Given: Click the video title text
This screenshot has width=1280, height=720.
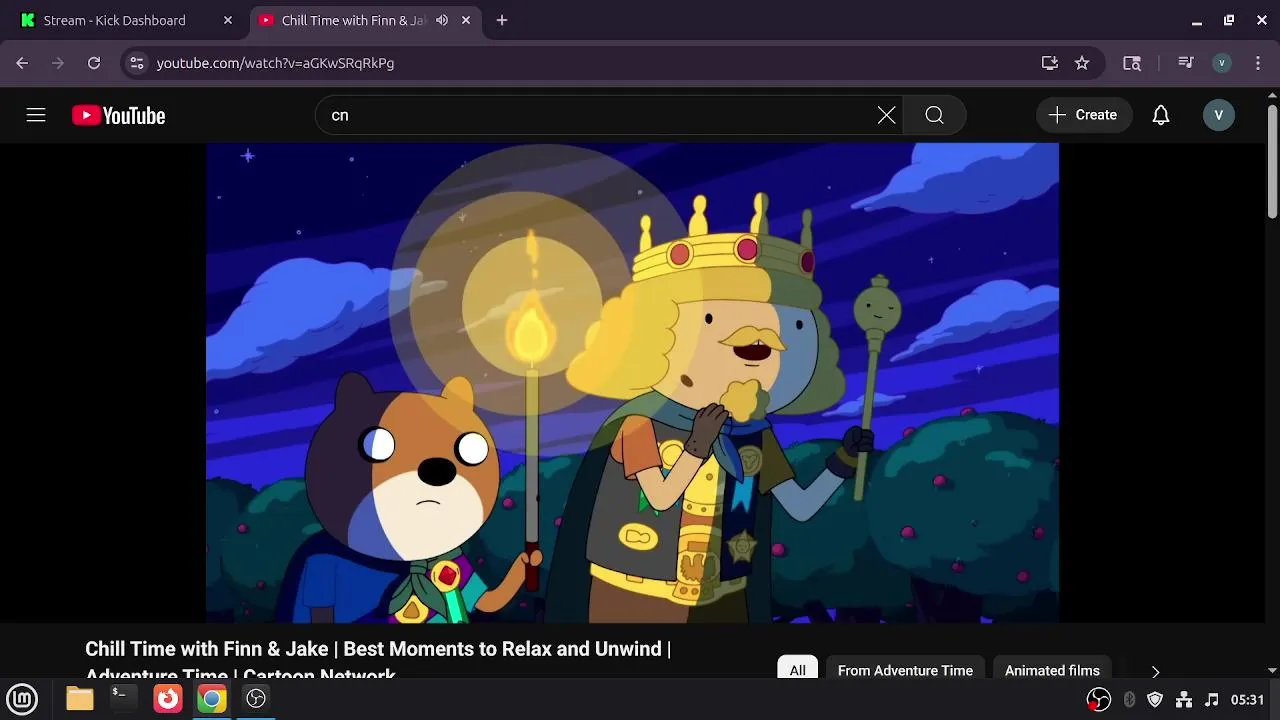Looking at the screenshot, I should coord(378,659).
